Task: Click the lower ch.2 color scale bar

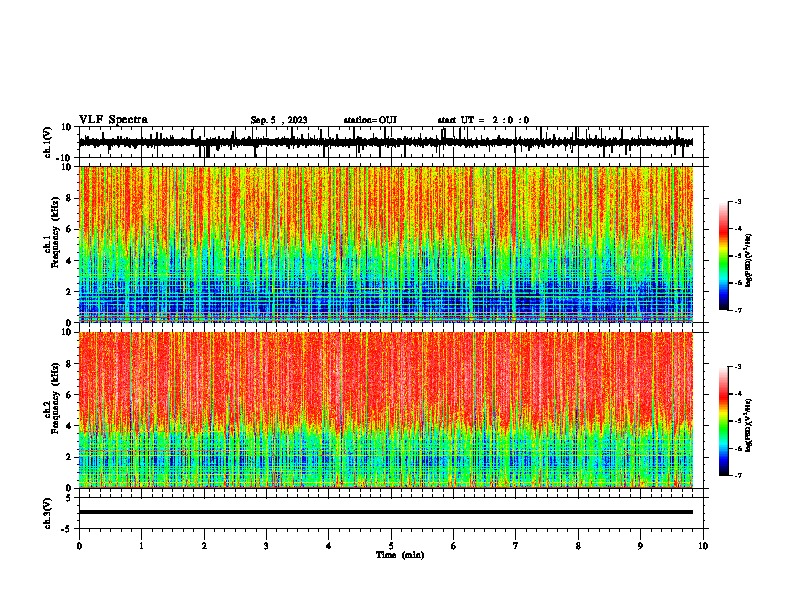Action: pos(723,421)
